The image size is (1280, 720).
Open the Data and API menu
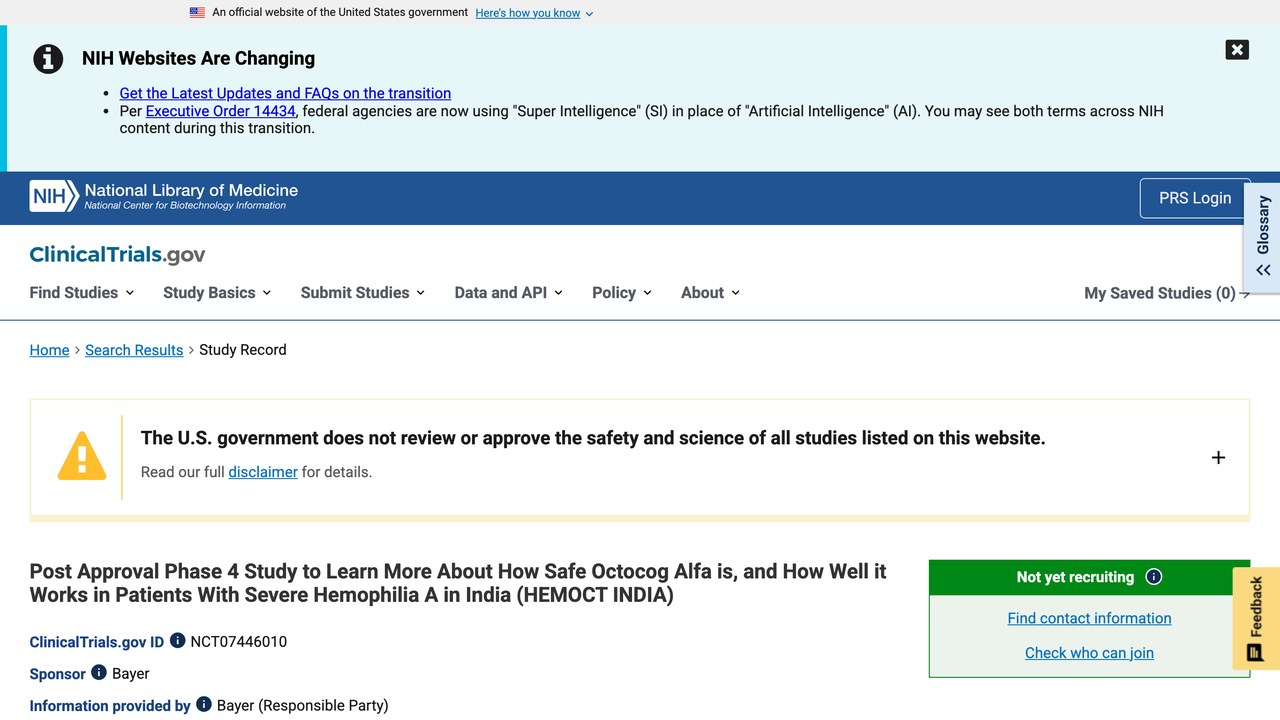click(508, 293)
